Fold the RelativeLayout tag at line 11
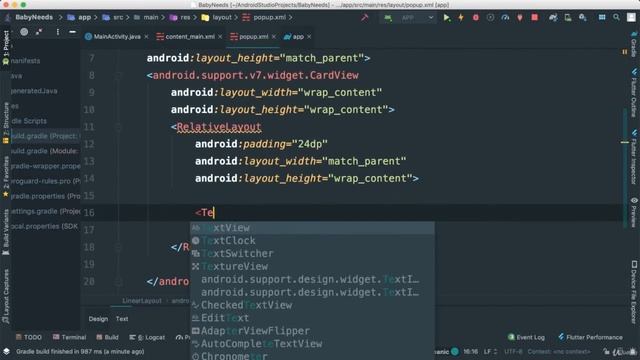The height and width of the screenshot is (360, 640). 118,127
